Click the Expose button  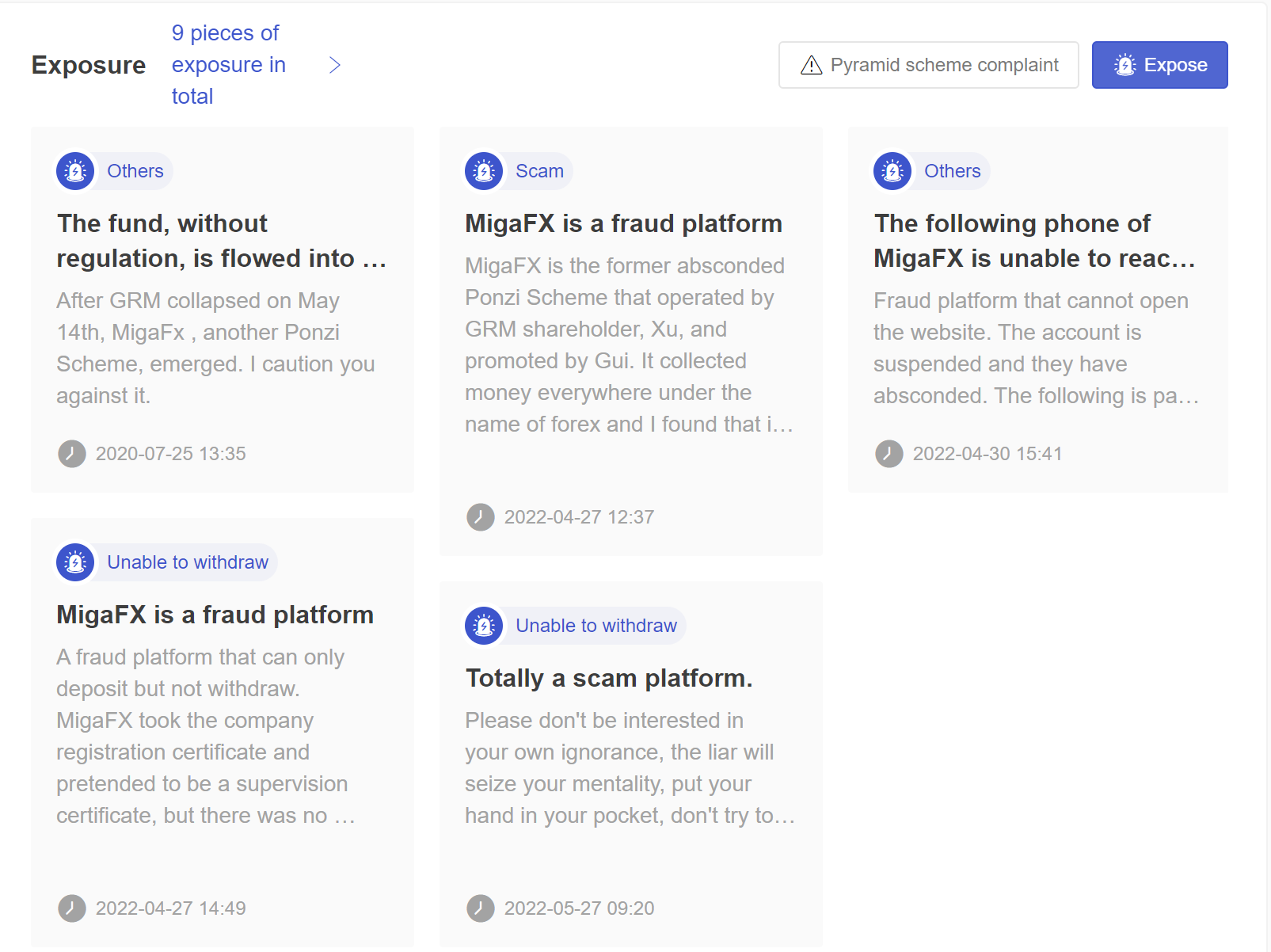(1159, 65)
